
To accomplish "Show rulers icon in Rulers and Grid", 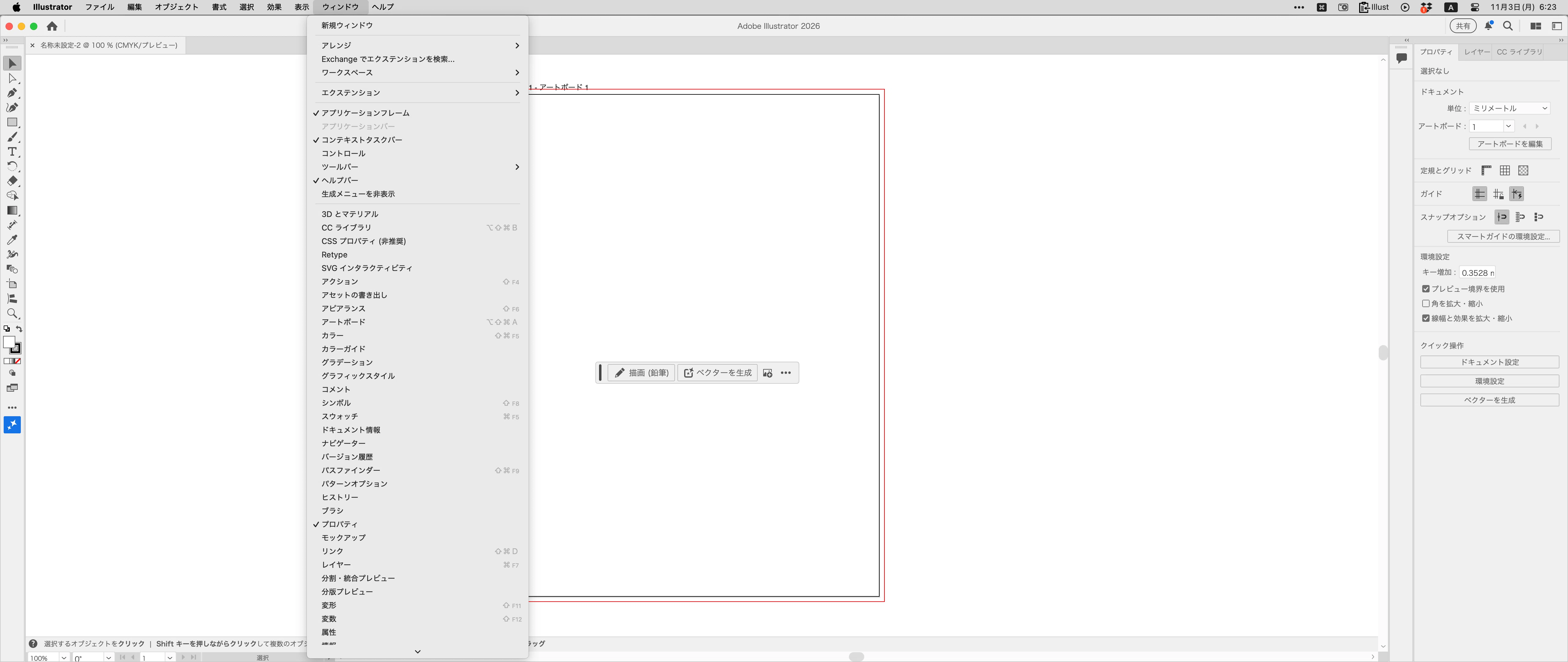I will (1486, 170).
